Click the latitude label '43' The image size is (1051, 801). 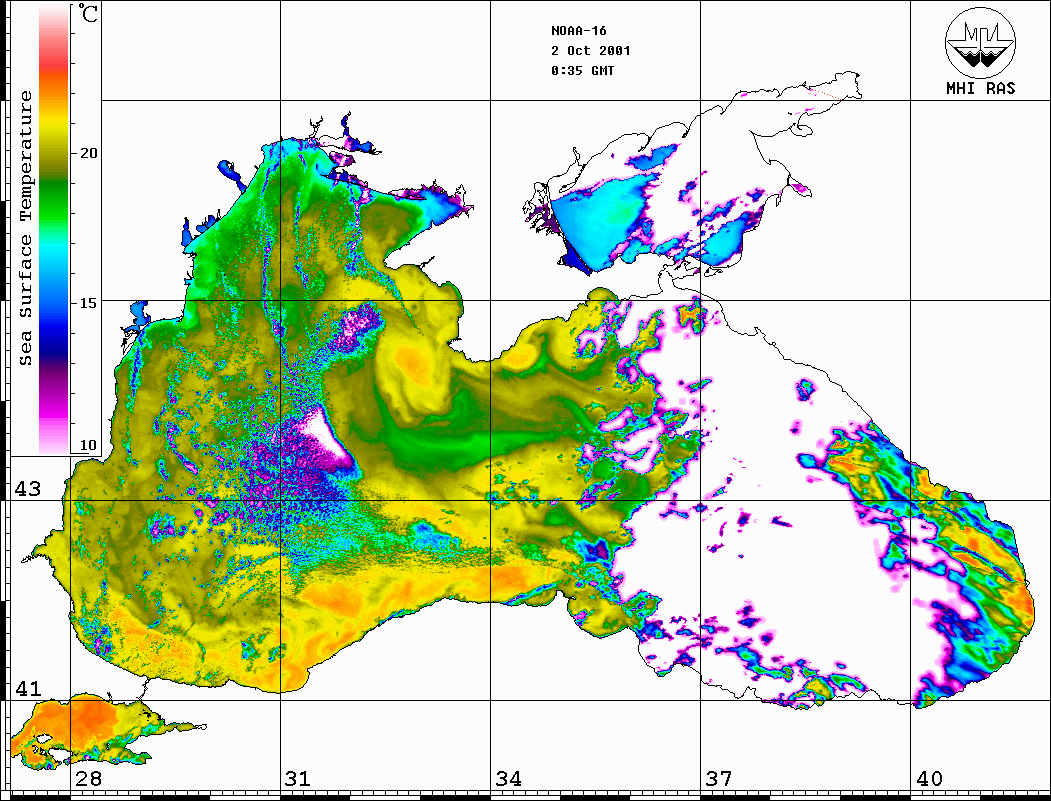[x=28, y=489]
